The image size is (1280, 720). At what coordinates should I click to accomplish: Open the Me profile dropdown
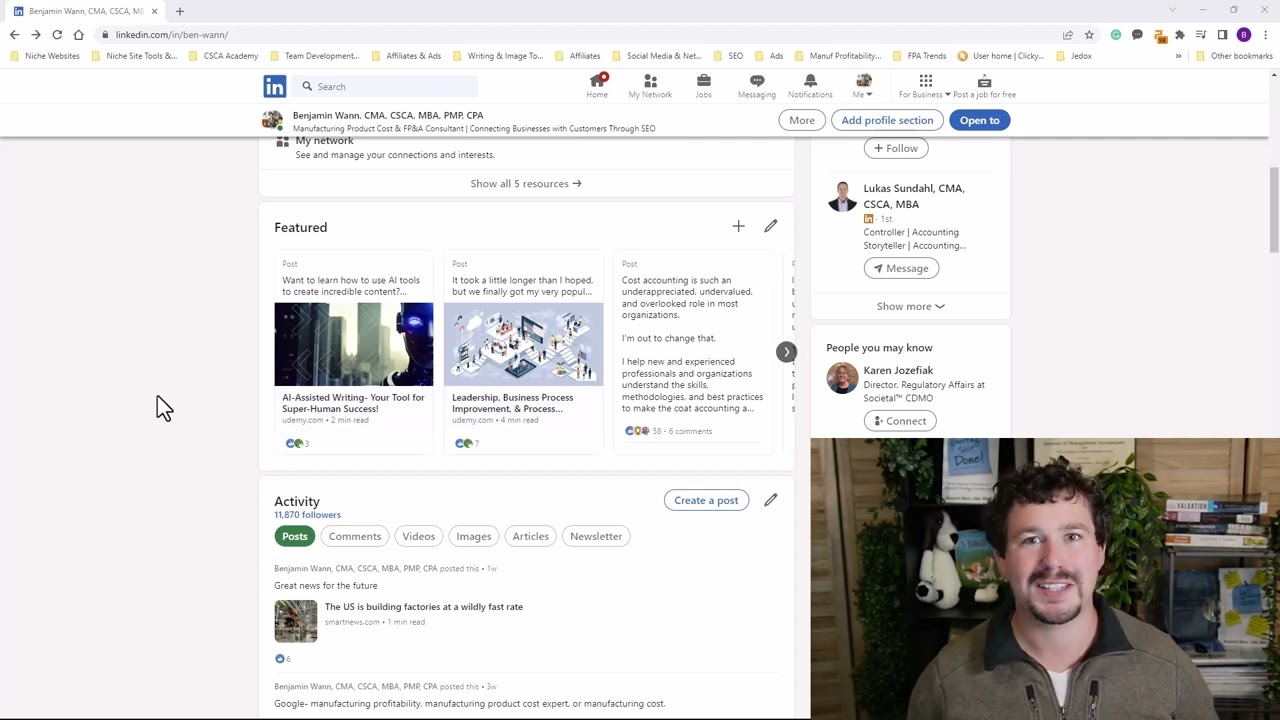pyautogui.click(x=863, y=86)
